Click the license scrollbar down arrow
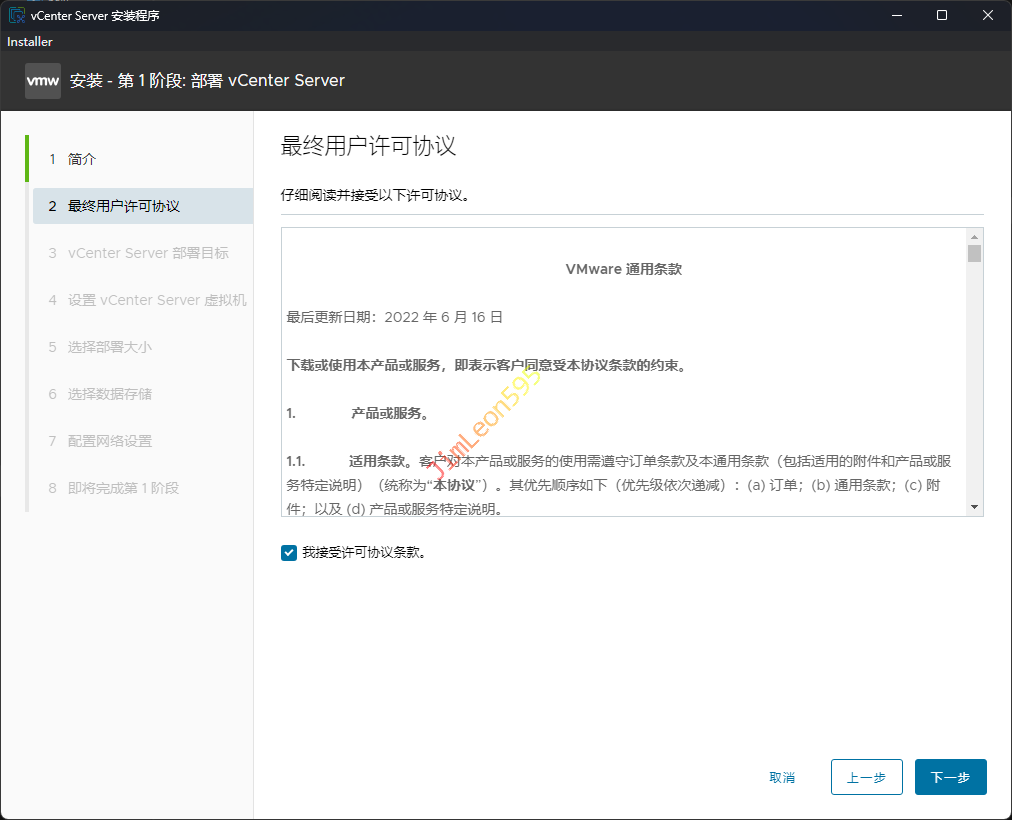1012x820 pixels. (974, 508)
